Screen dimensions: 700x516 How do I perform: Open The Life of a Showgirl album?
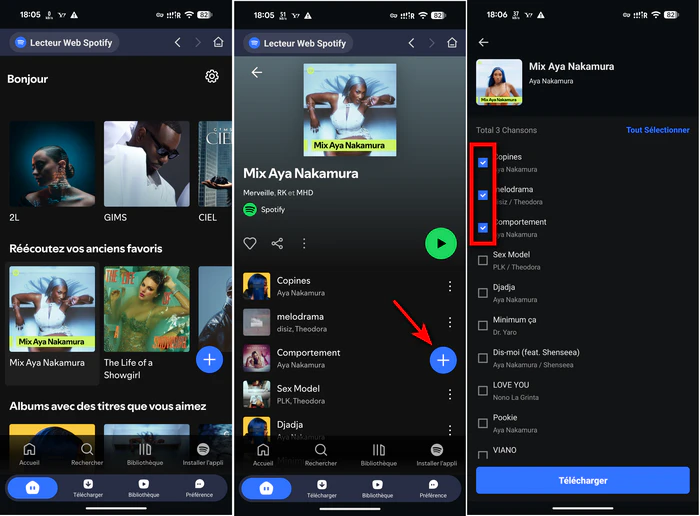[146, 323]
